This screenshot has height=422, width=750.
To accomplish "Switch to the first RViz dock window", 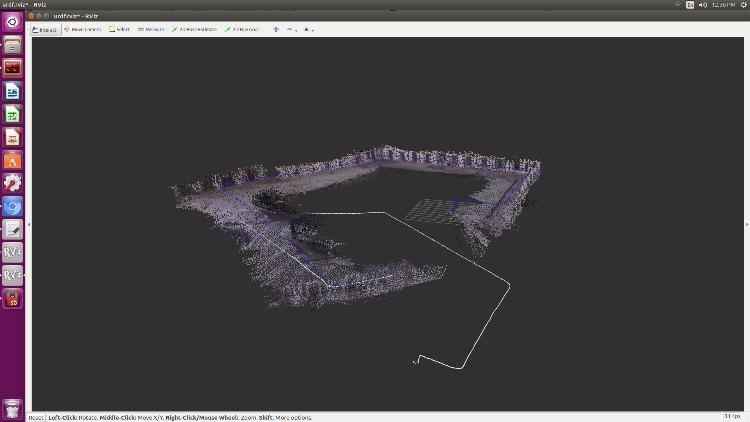I will pyautogui.click(x=13, y=252).
